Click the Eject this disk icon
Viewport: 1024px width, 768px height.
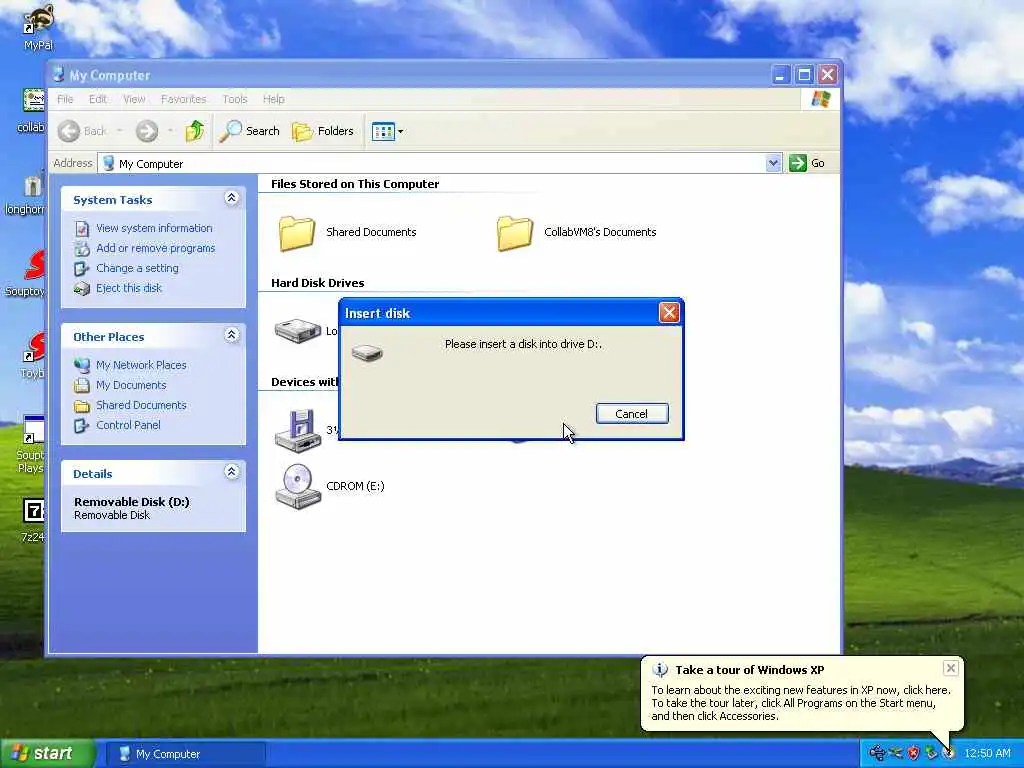point(82,289)
